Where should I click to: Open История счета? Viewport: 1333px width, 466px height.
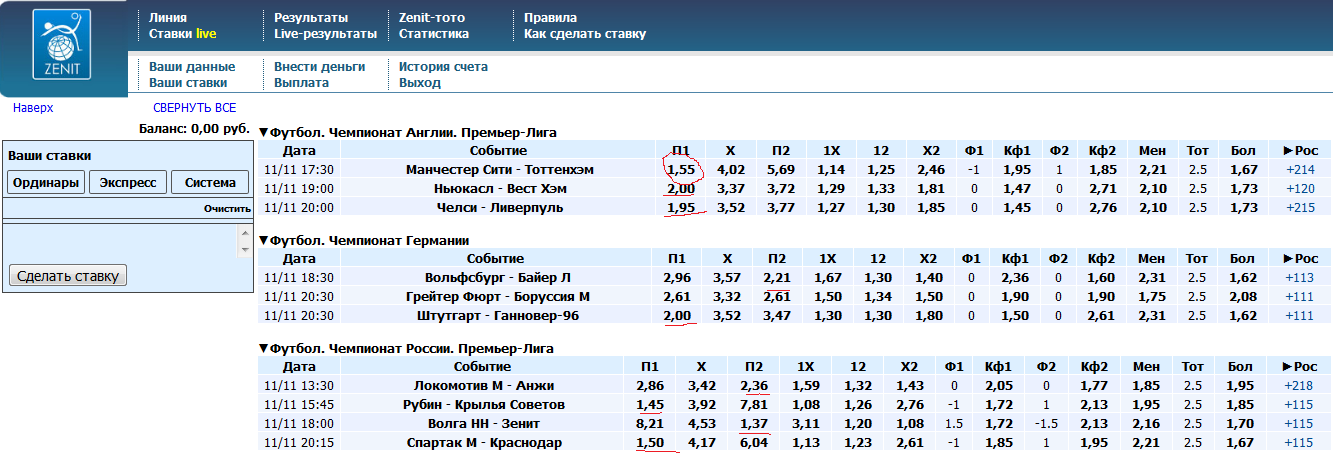point(443,67)
